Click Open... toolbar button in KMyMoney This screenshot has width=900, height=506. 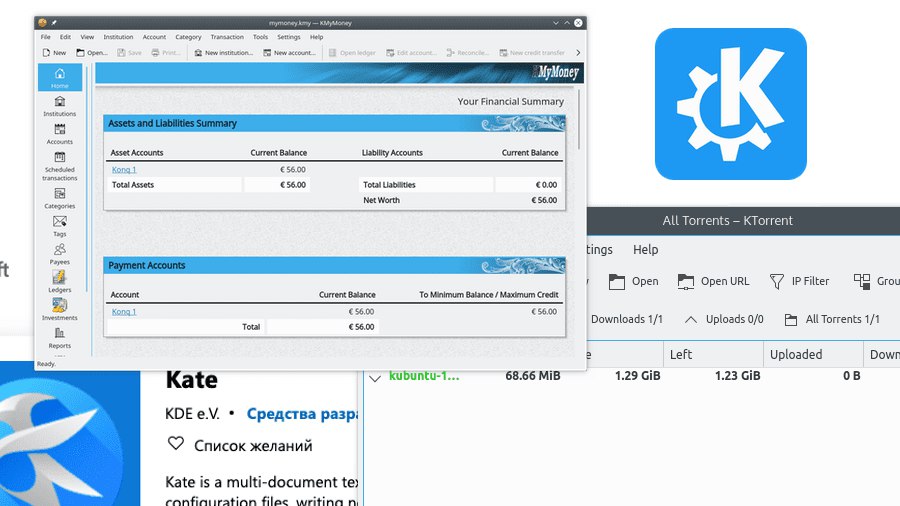92,53
